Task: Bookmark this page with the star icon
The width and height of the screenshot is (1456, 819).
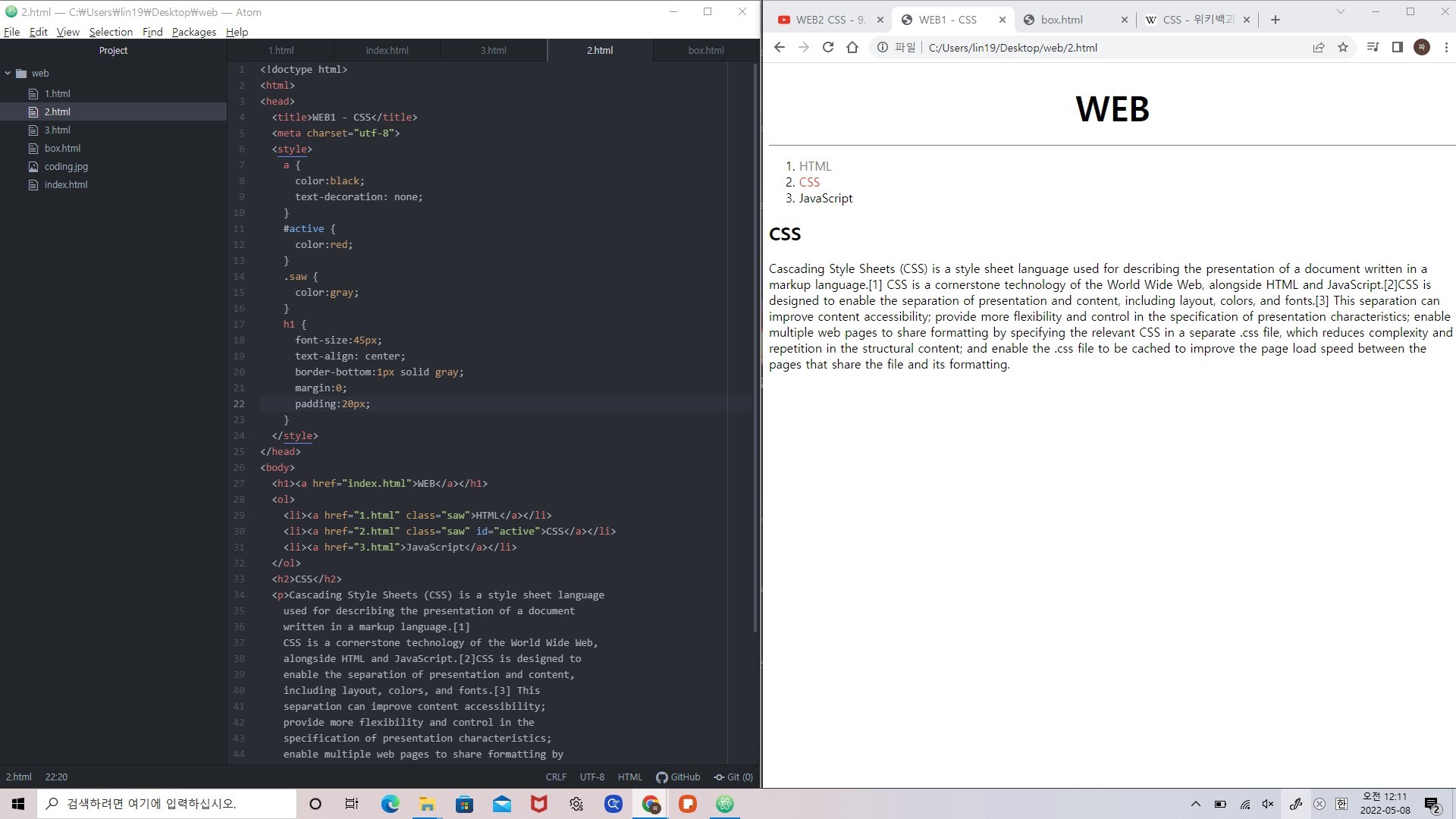Action: [1343, 47]
